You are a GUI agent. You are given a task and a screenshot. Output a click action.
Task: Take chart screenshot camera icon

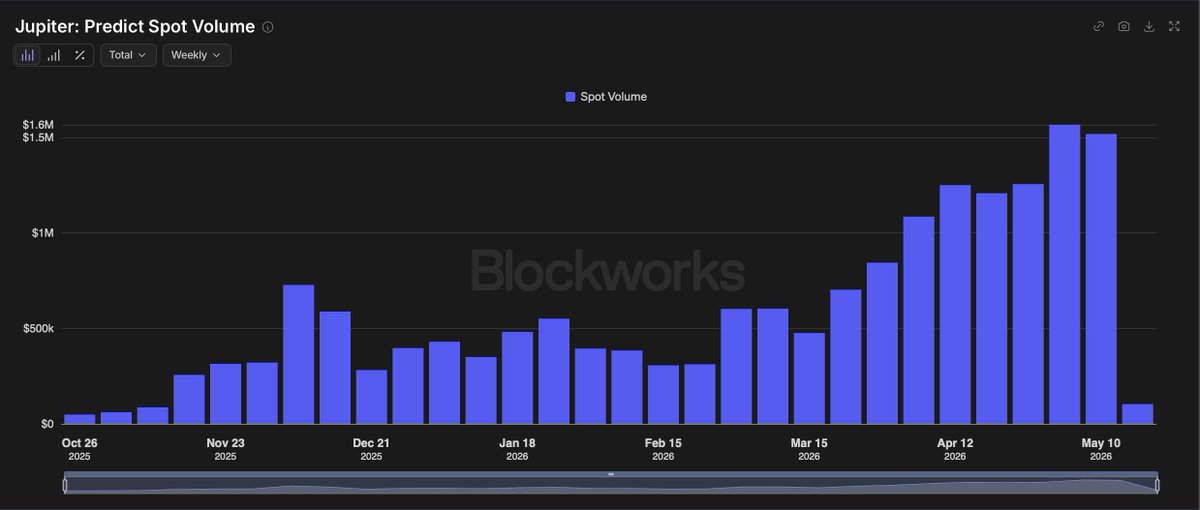[1124, 26]
